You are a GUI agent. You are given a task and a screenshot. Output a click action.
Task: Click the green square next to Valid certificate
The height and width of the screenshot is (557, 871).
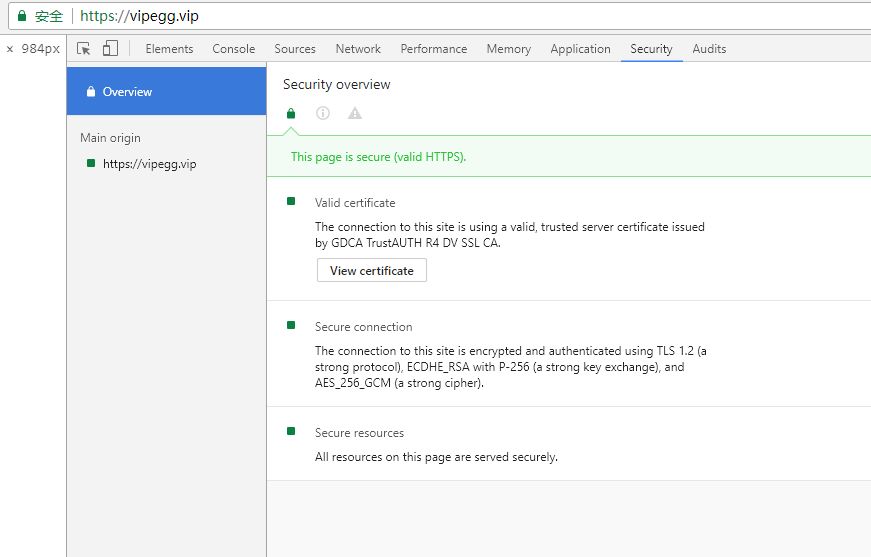pos(291,201)
